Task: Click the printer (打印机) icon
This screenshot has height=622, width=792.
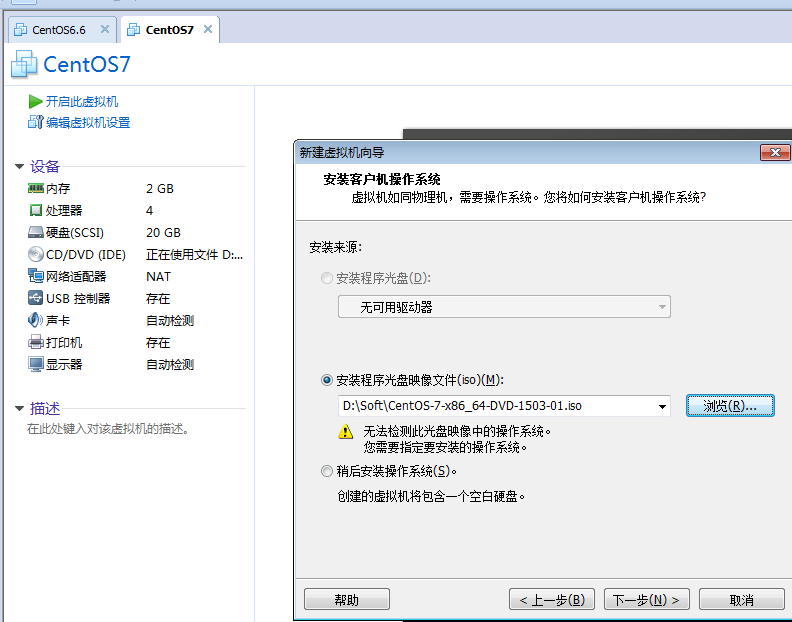Action: tap(36, 342)
